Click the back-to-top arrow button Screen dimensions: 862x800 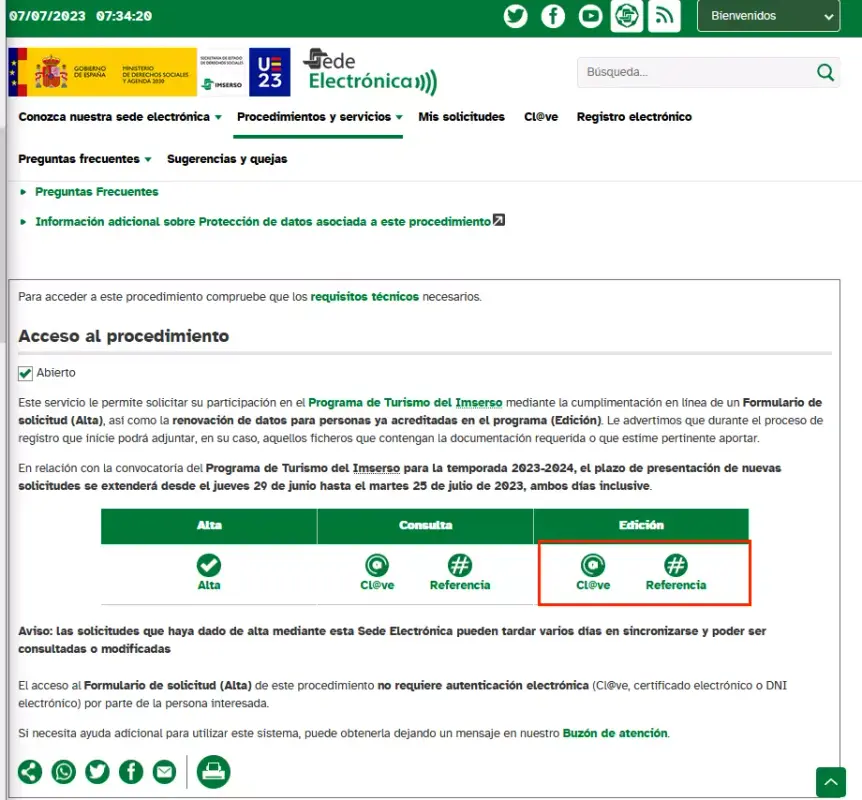[x=831, y=781]
